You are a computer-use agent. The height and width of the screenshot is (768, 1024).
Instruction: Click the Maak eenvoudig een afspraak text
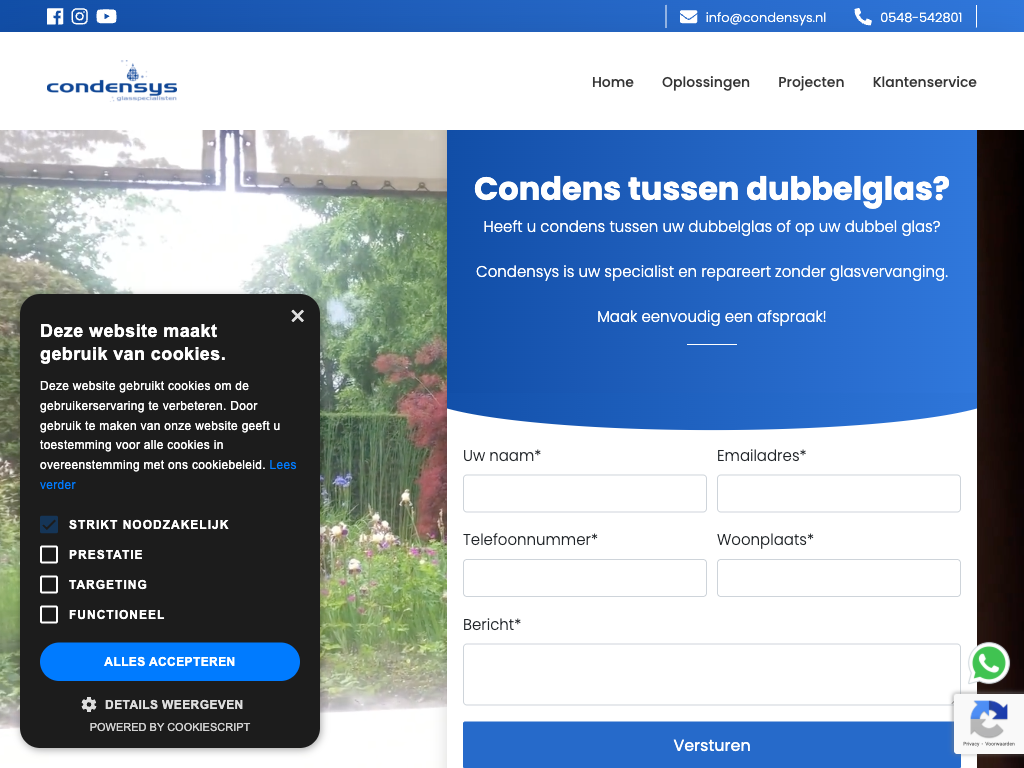point(712,317)
